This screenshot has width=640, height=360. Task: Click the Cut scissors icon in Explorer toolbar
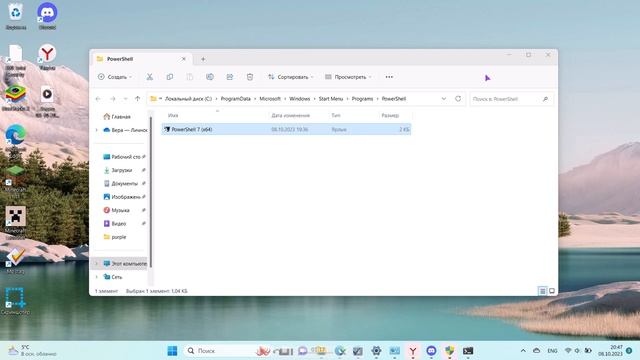(x=150, y=77)
